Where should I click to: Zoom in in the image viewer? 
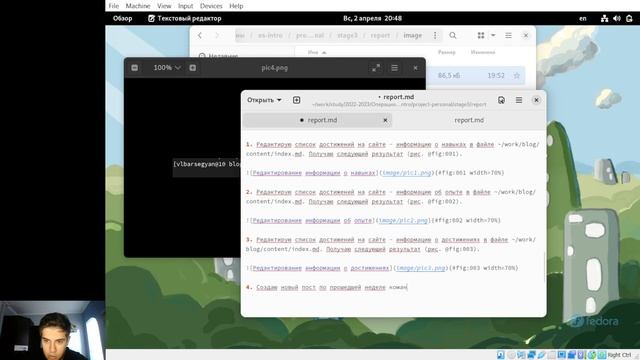pos(193,68)
